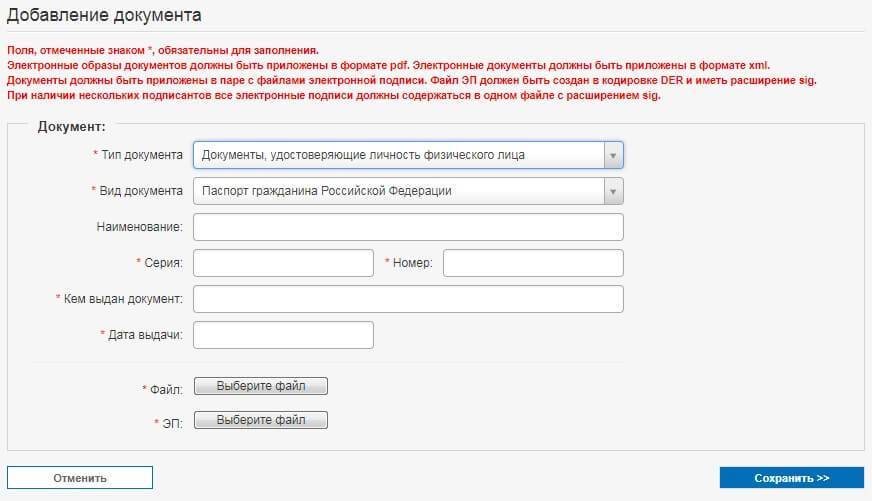This screenshot has height=501, width=872.
Task: Click the "Дата выдачи:" label text
Action: tap(146, 335)
